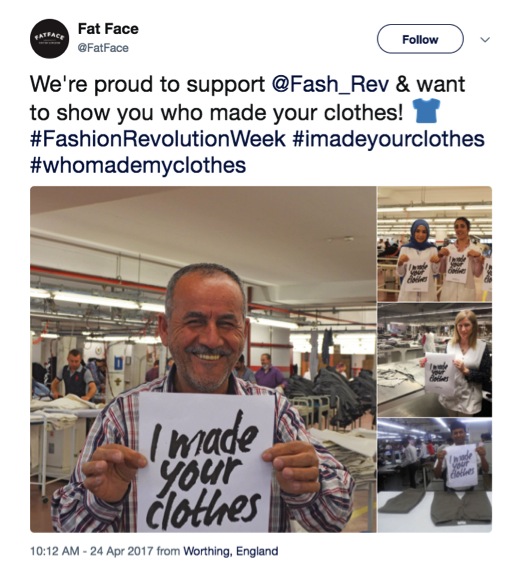Open the @FatFace handle link

click(103, 48)
